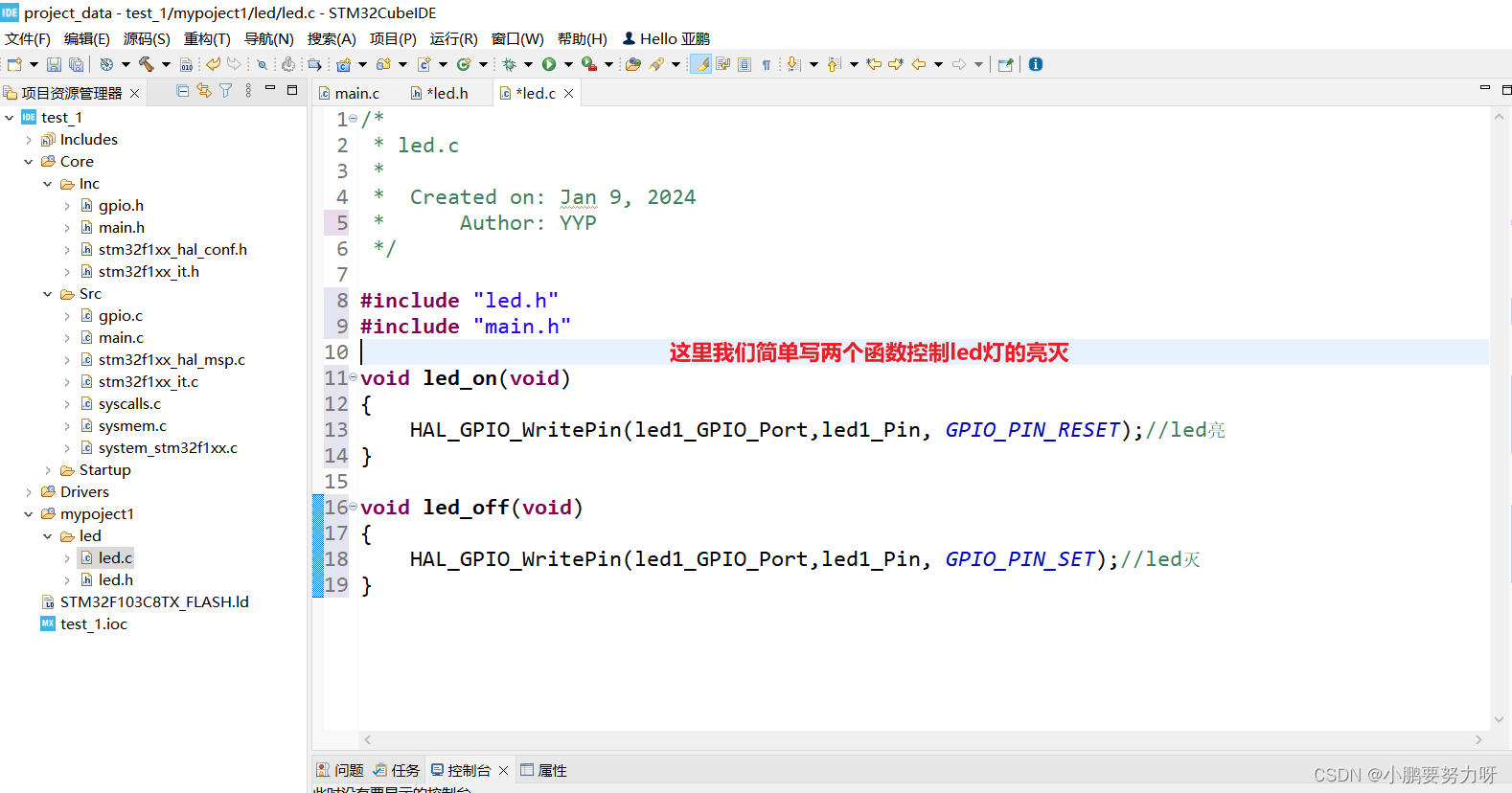The image size is (1512, 793).
Task: Fold the led_on function at line 11
Action: (353, 377)
